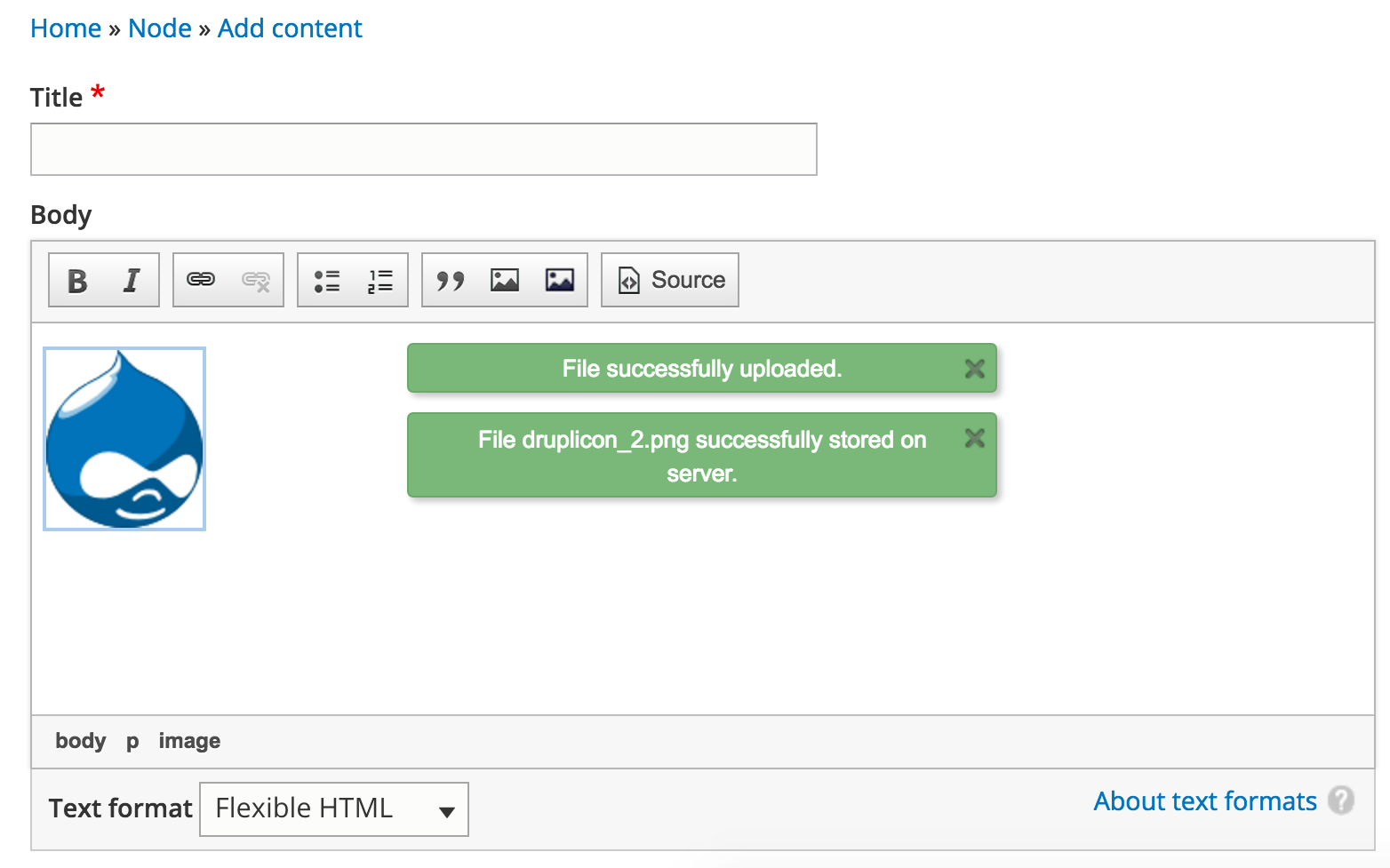This screenshot has width=1390, height=868.
Task: Toggle bold formatting in the editor
Action: click(76, 279)
